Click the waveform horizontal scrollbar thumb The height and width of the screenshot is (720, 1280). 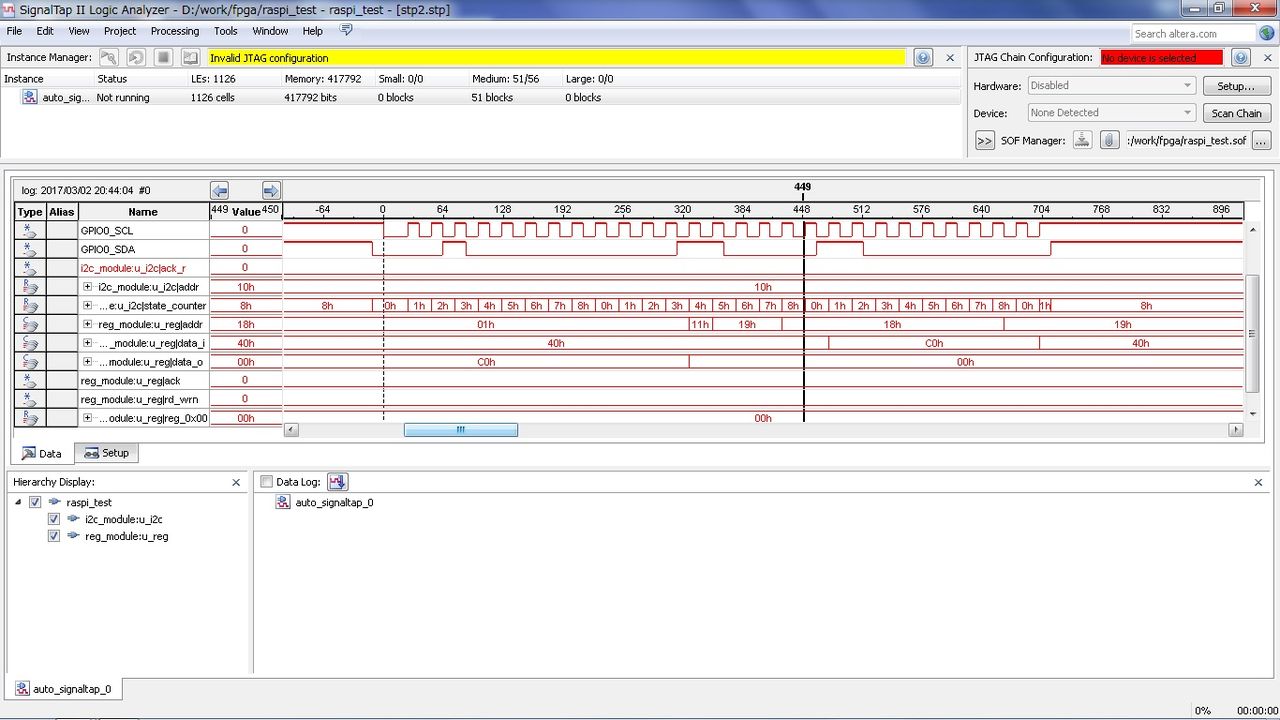pyautogui.click(x=460, y=430)
